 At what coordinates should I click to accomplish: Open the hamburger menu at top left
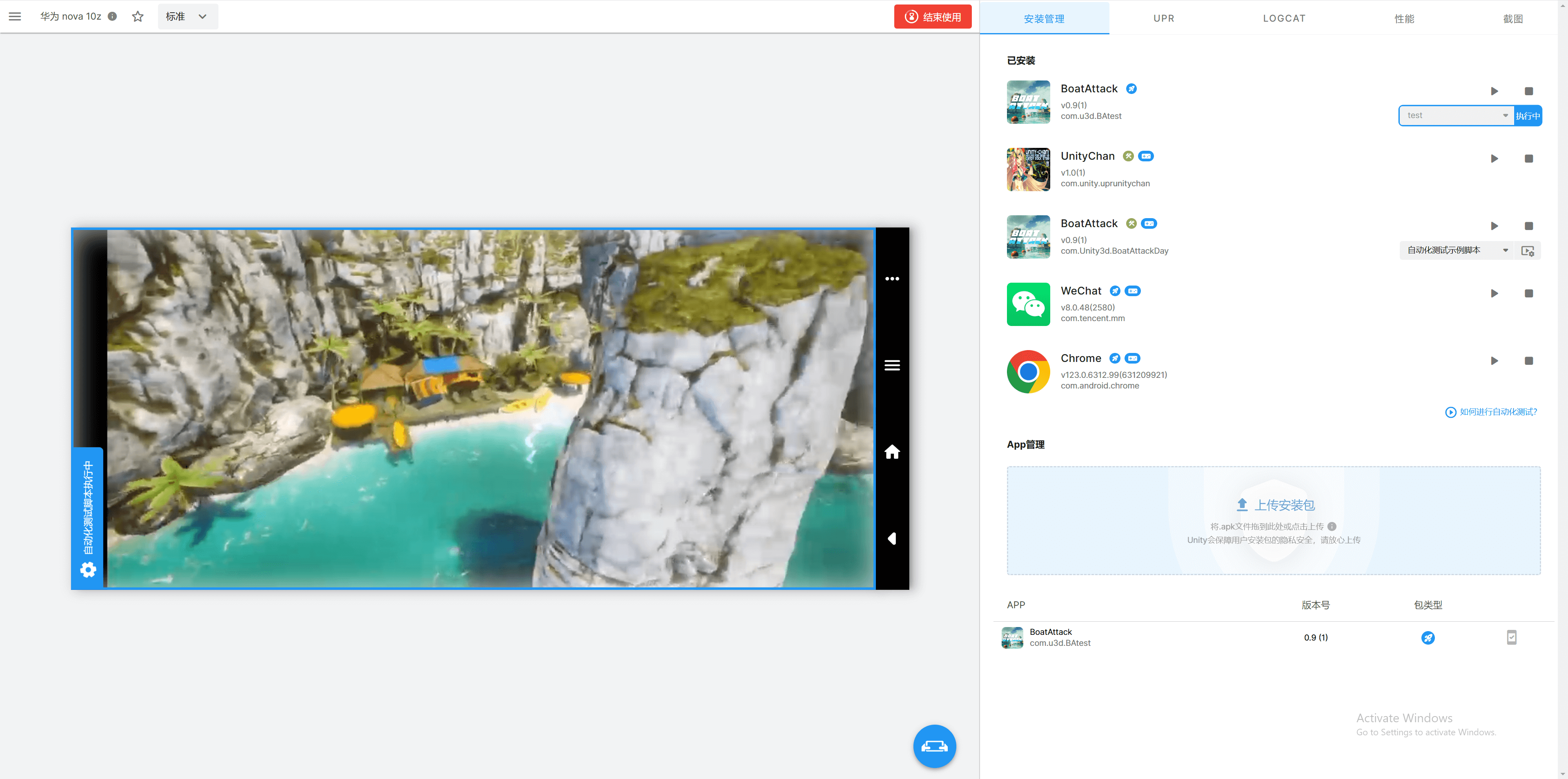click(x=15, y=16)
